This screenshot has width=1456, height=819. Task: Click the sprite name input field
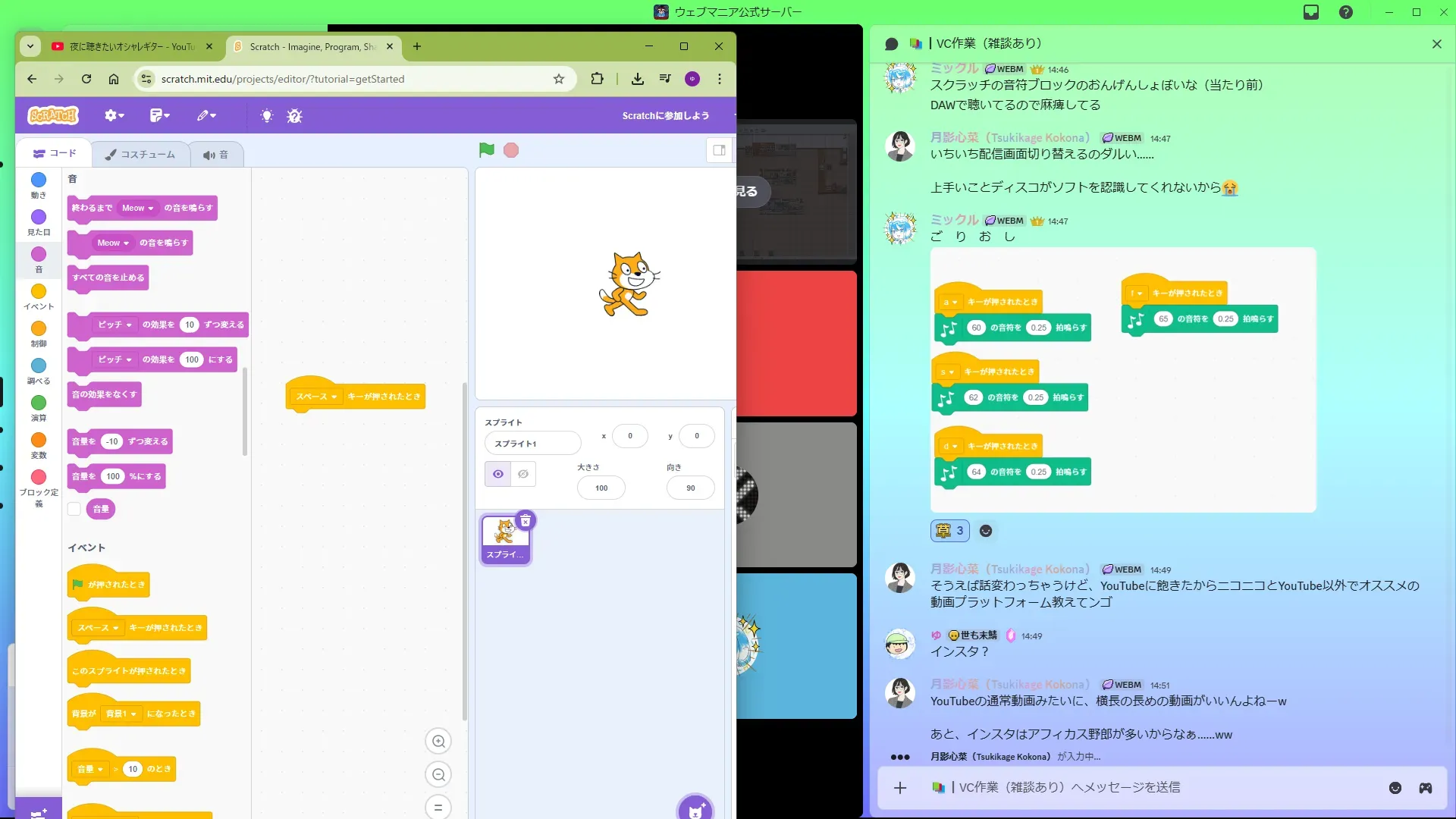(x=532, y=444)
